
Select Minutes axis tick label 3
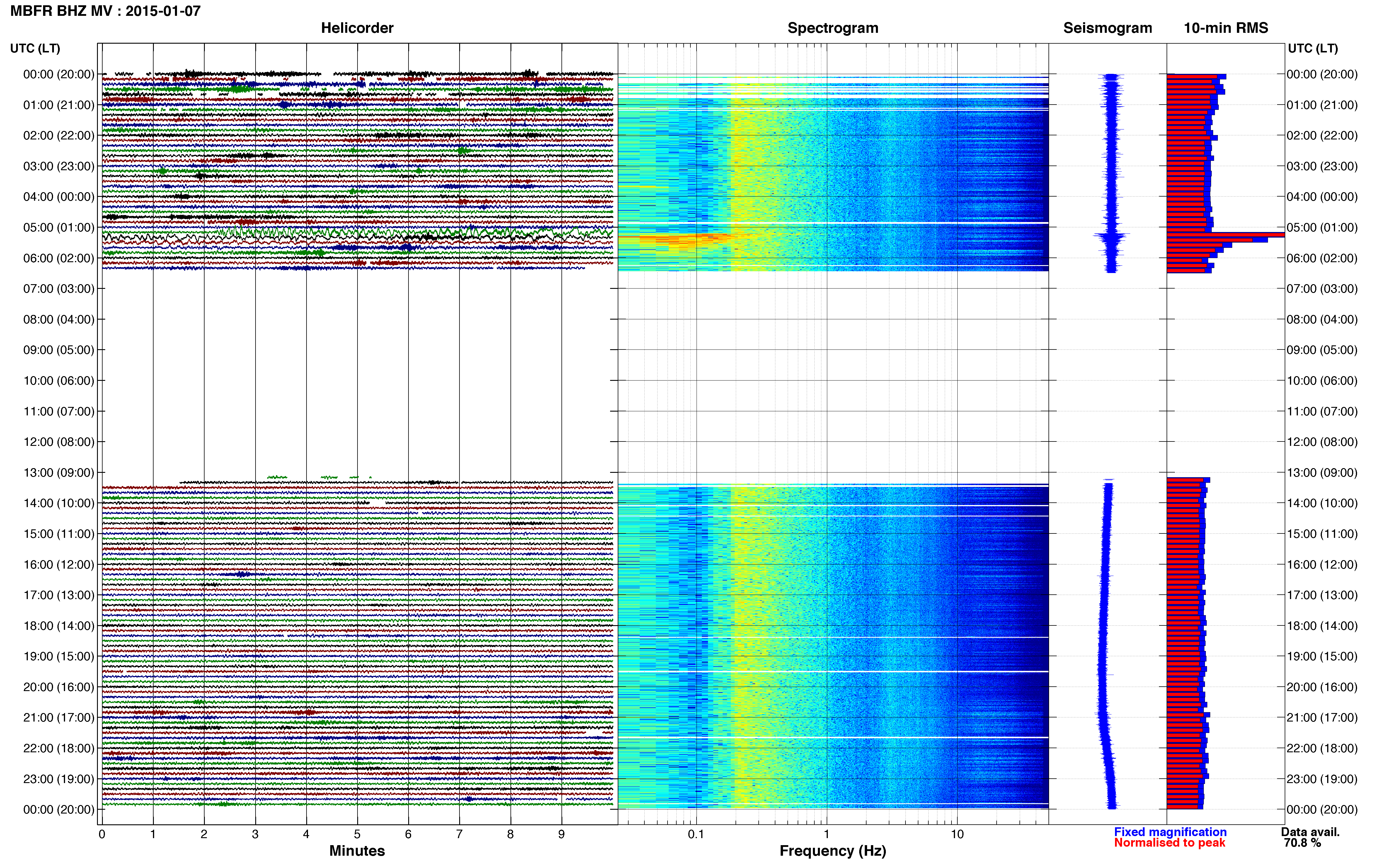[255, 835]
